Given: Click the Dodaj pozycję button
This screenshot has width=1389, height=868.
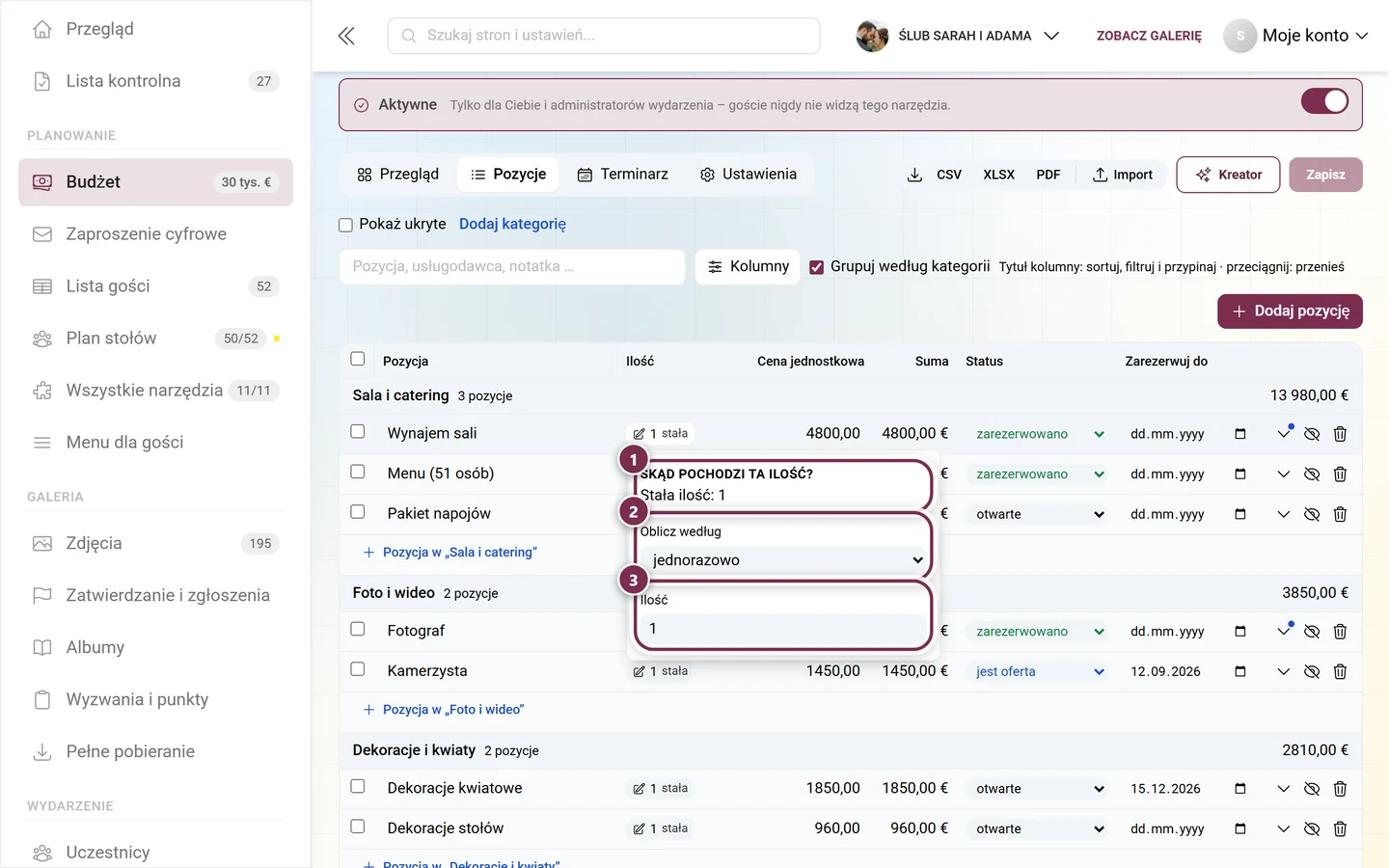Looking at the screenshot, I should pyautogui.click(x=1290, y=312).
